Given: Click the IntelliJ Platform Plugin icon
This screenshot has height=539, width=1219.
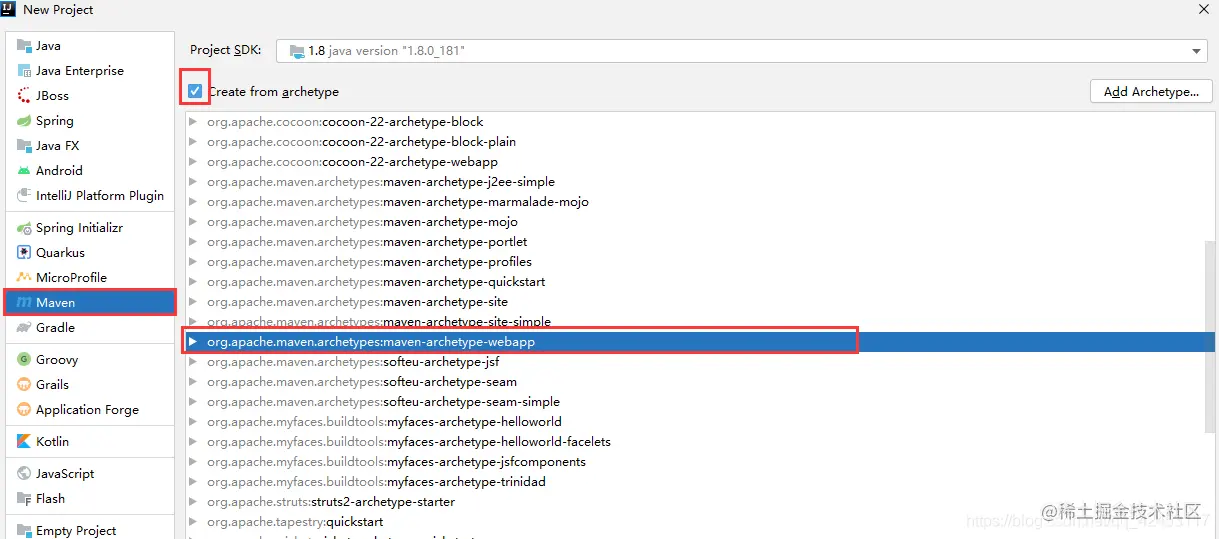Looking at the screenshot, I should click(24, 196).
